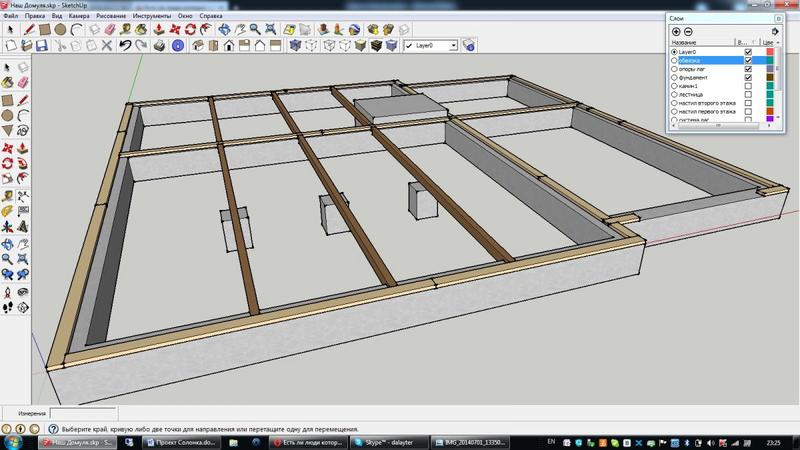Select the Zoom magnifier tool in top toolbar
The height and width of the screenshot is (450, 800).
point(253,29)
